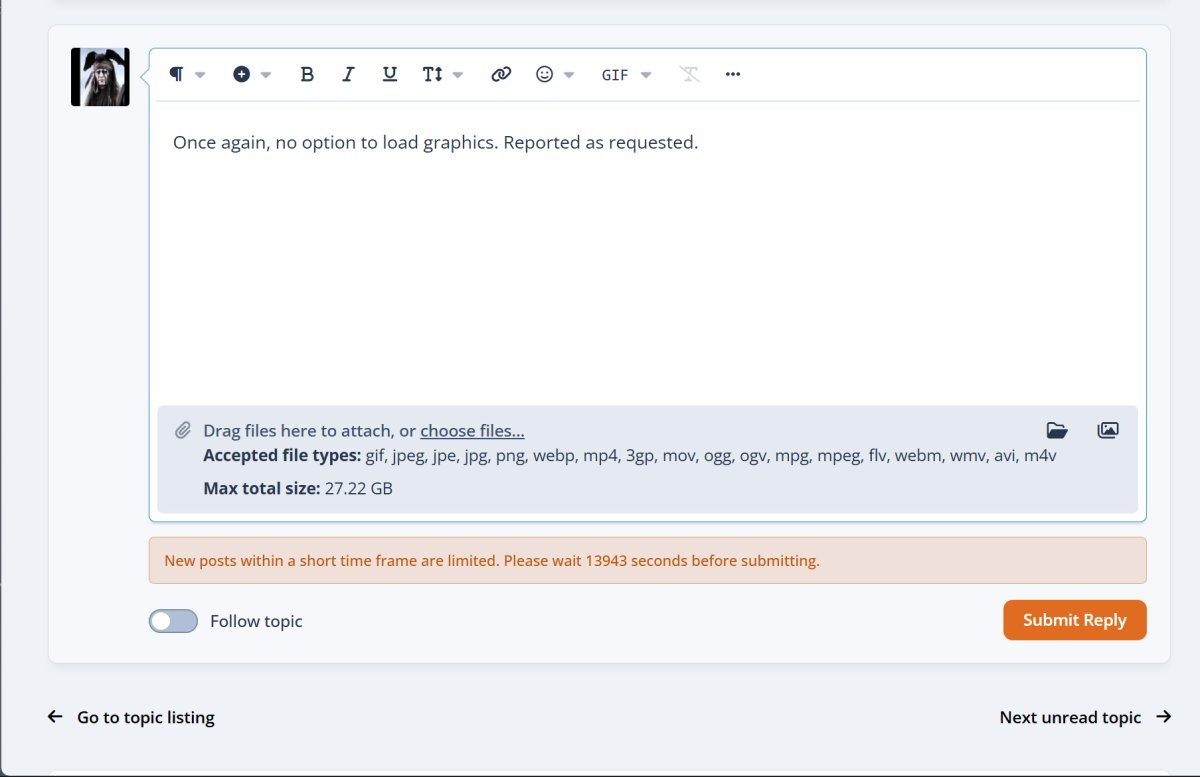Open the plus insert dropdown
Image resolution: width=1200 pixels, height=777 pixels.
tap(252, 74)
